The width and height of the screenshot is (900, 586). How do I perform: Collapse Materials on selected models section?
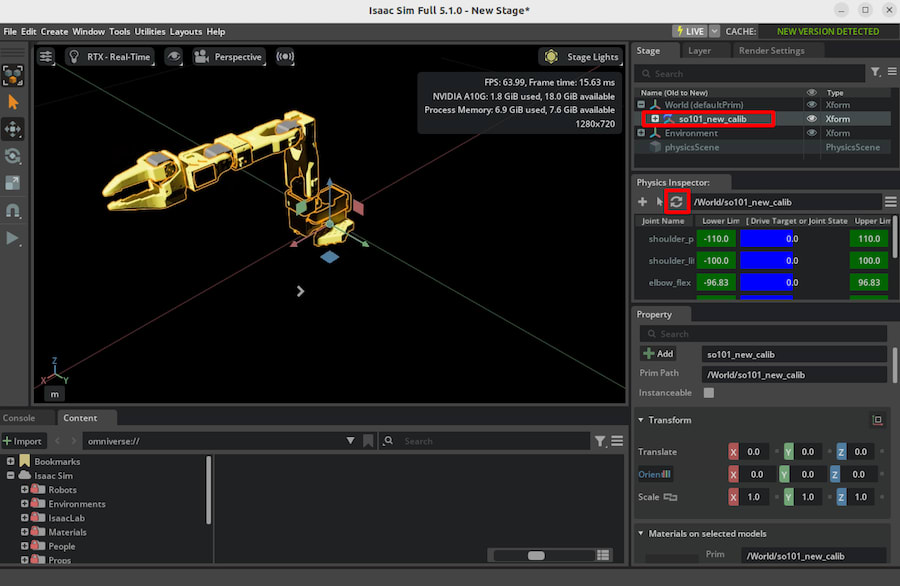click(641, 533)
